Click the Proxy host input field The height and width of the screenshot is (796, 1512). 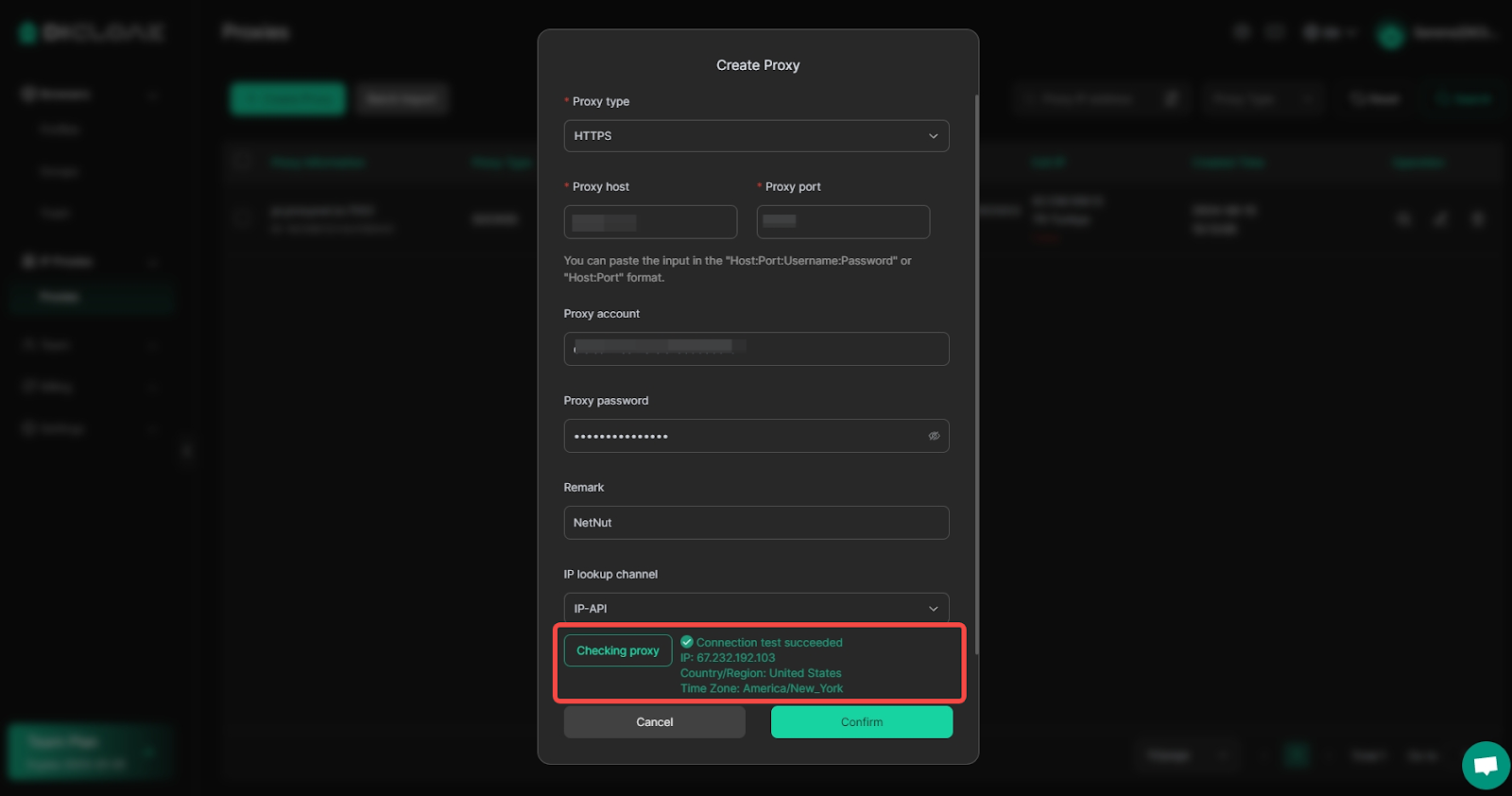650,222
